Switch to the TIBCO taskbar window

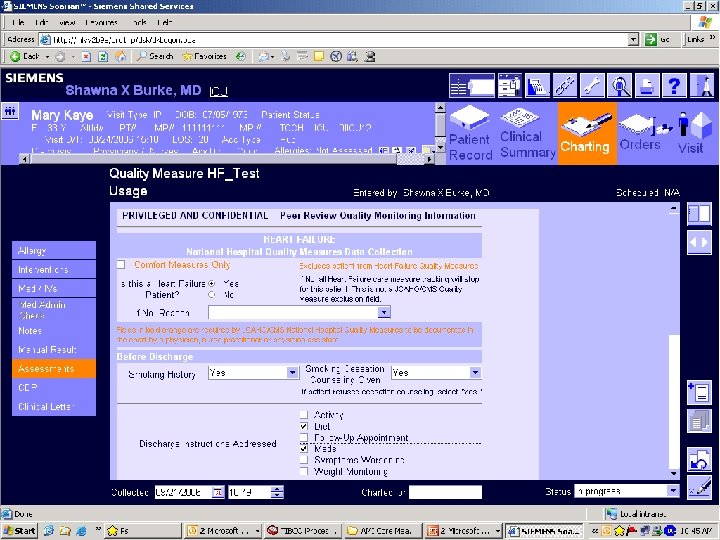tap(302, 531)
